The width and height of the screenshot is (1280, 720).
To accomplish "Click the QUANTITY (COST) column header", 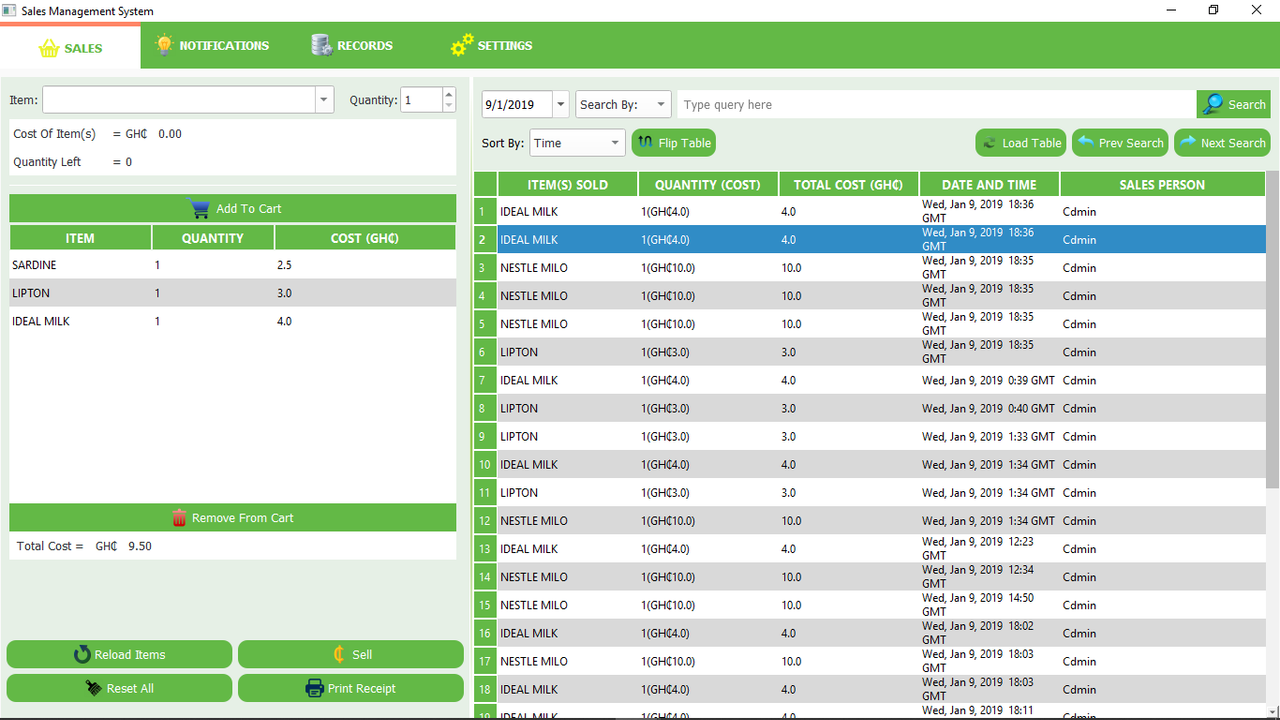I will pyautogui.click(x=708, y=184).
